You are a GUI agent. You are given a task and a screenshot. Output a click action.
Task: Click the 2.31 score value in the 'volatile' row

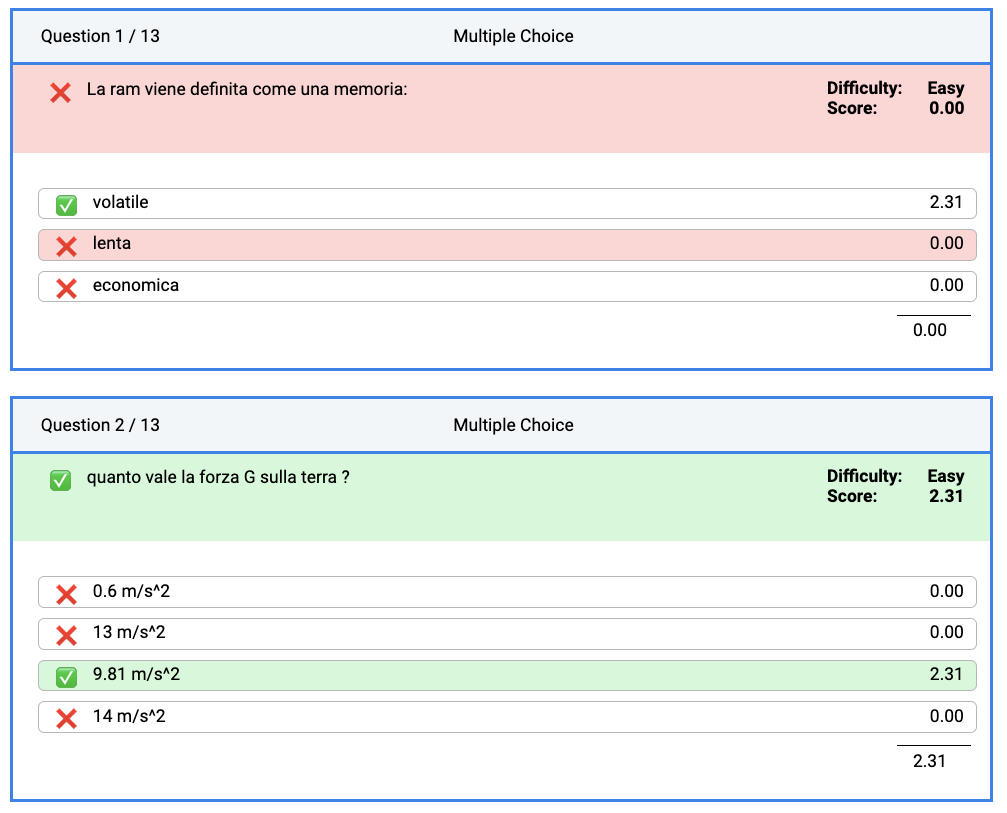(945, 202)
